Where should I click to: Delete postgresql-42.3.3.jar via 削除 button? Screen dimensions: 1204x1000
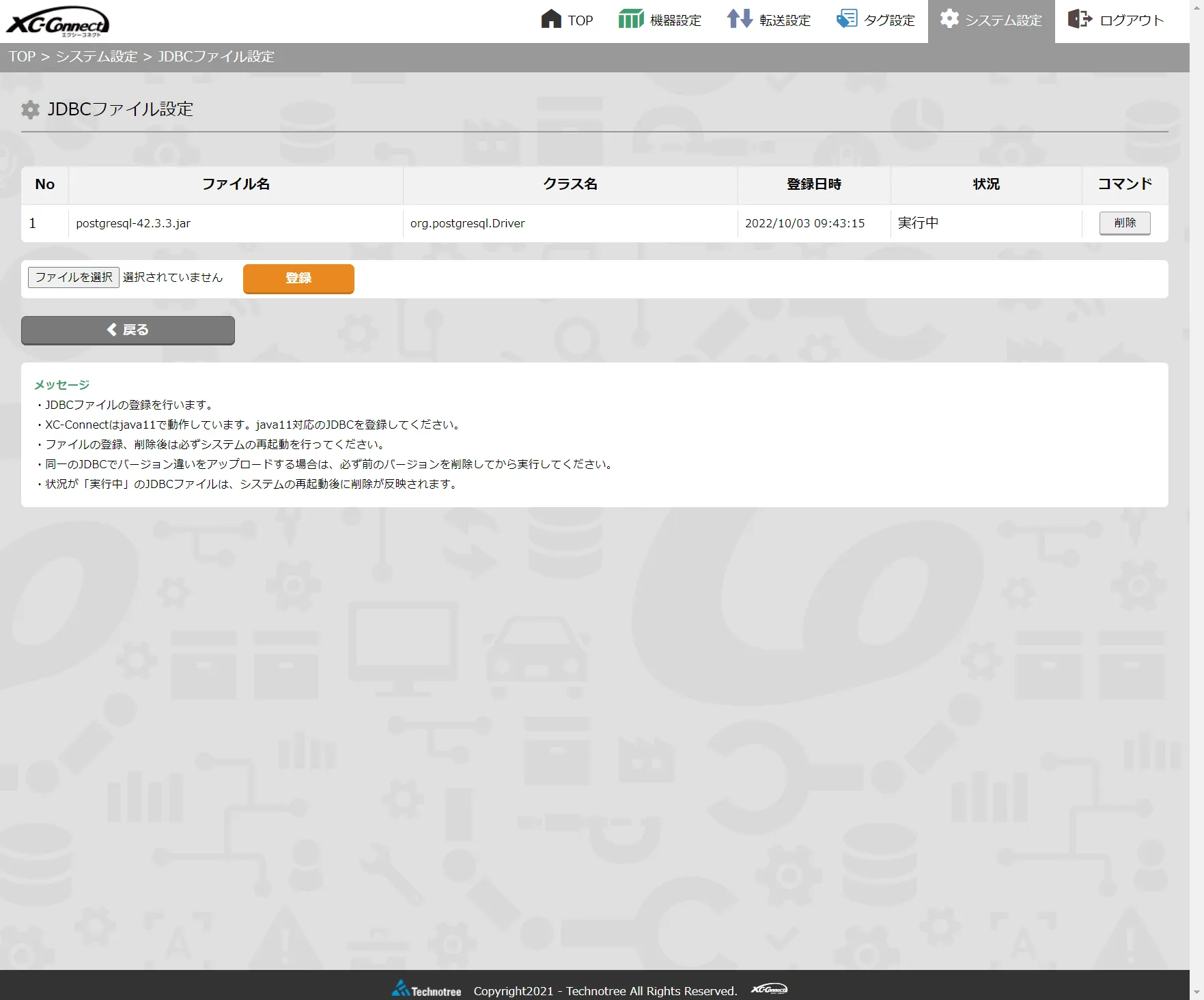coord(1124,223)
